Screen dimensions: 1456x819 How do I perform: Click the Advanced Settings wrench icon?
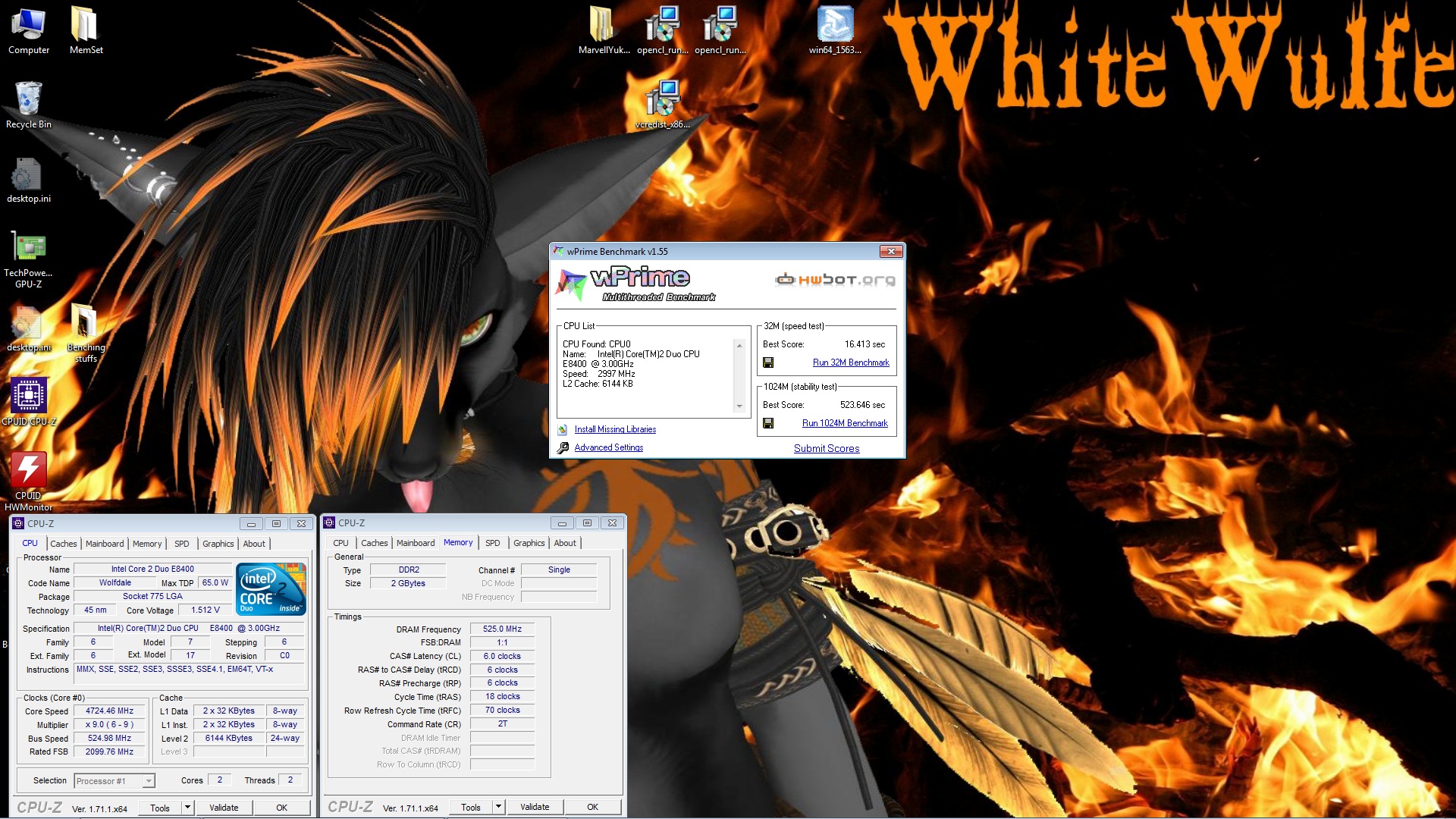(563, 447)
